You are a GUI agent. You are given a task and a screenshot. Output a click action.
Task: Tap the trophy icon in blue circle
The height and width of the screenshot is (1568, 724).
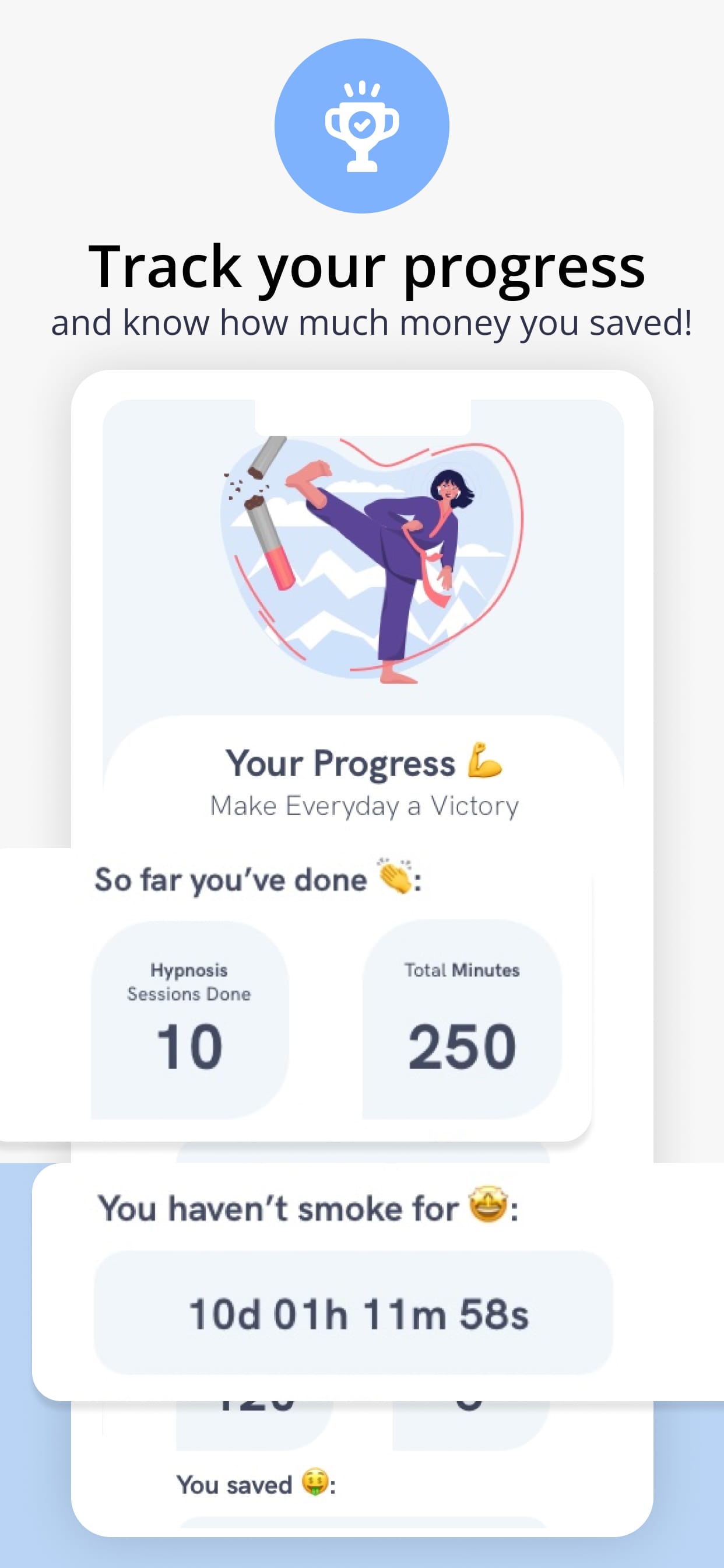[x=362, y=126]
